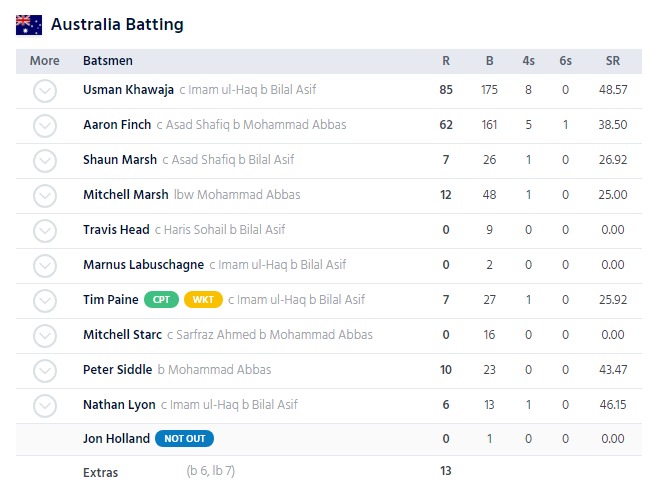Expand Marnus Labuschagne's row chevron
Viewport: 648px width, 481px height.
(x=44, y=266)
